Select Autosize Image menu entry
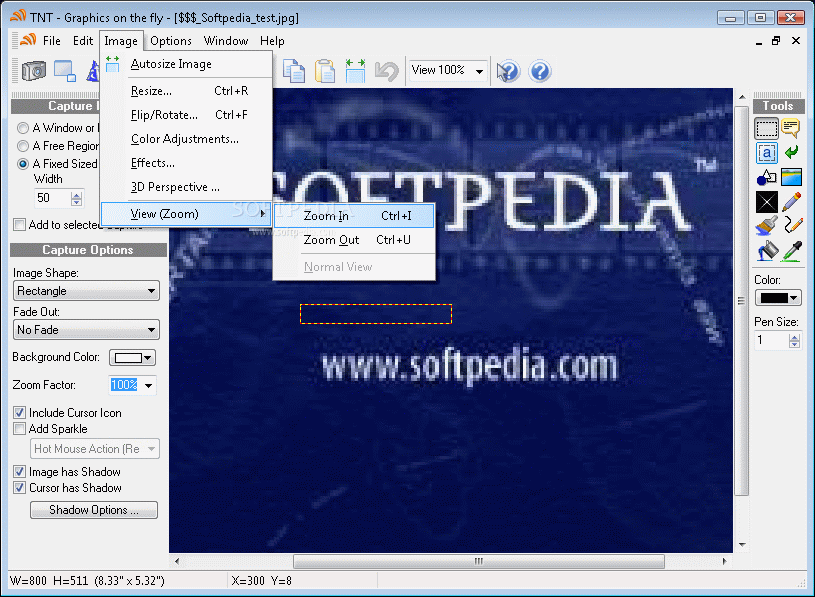815x597 pixels. [187, 64]
